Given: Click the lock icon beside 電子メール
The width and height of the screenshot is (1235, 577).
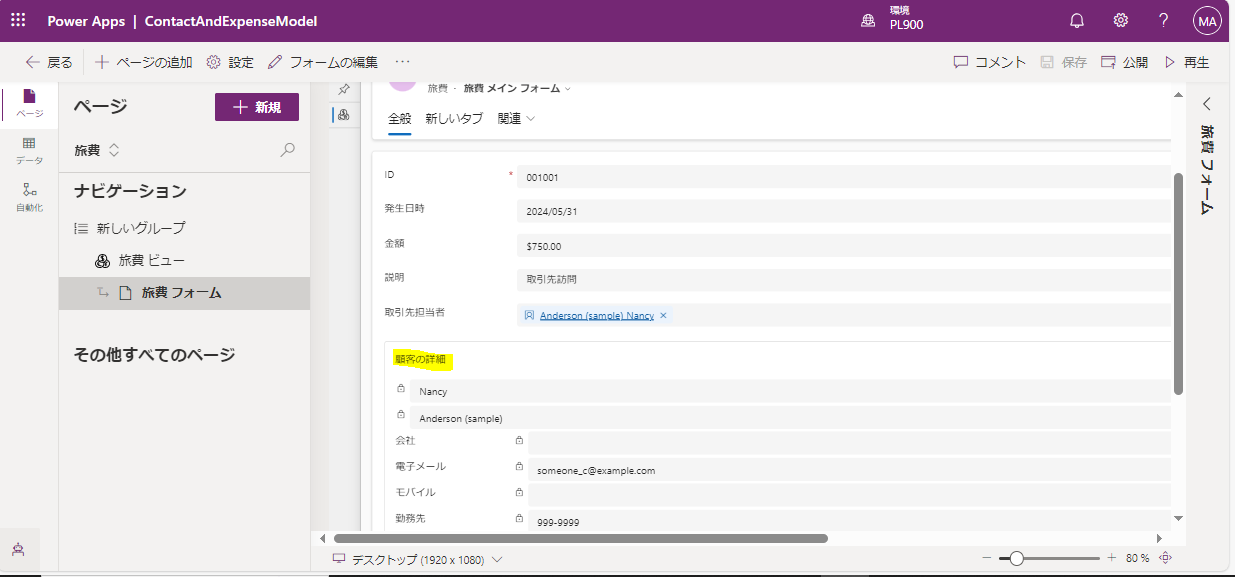Looking at the screenshot, I should (x=519, y=467).
